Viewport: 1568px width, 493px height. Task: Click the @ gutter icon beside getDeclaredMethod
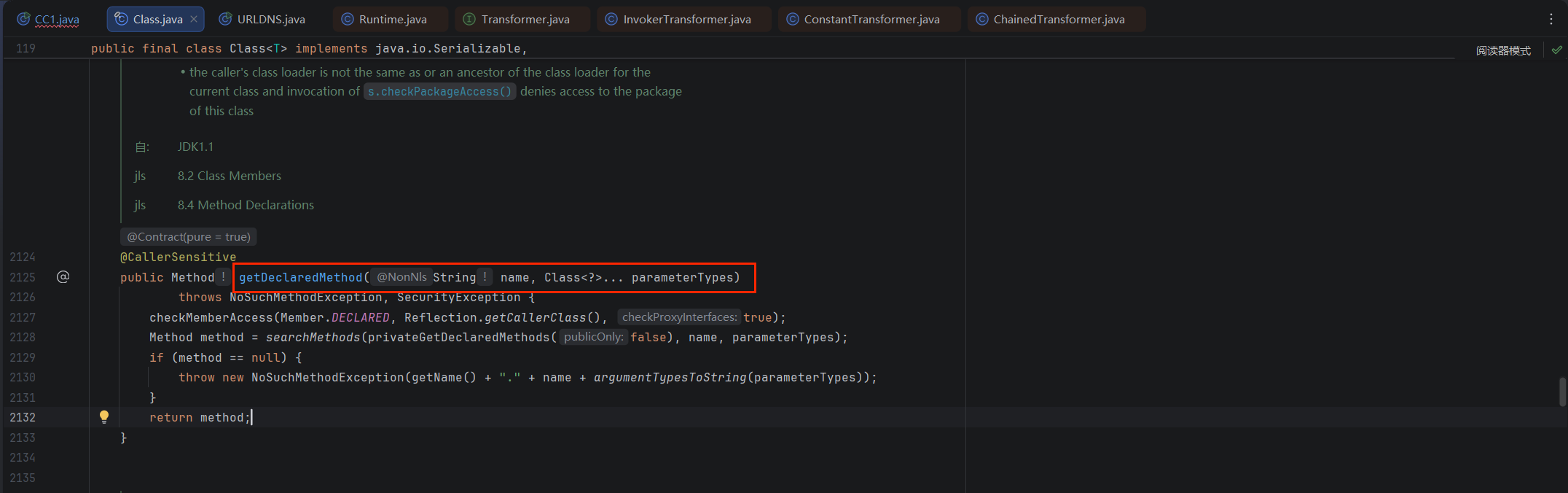(63, 276)
